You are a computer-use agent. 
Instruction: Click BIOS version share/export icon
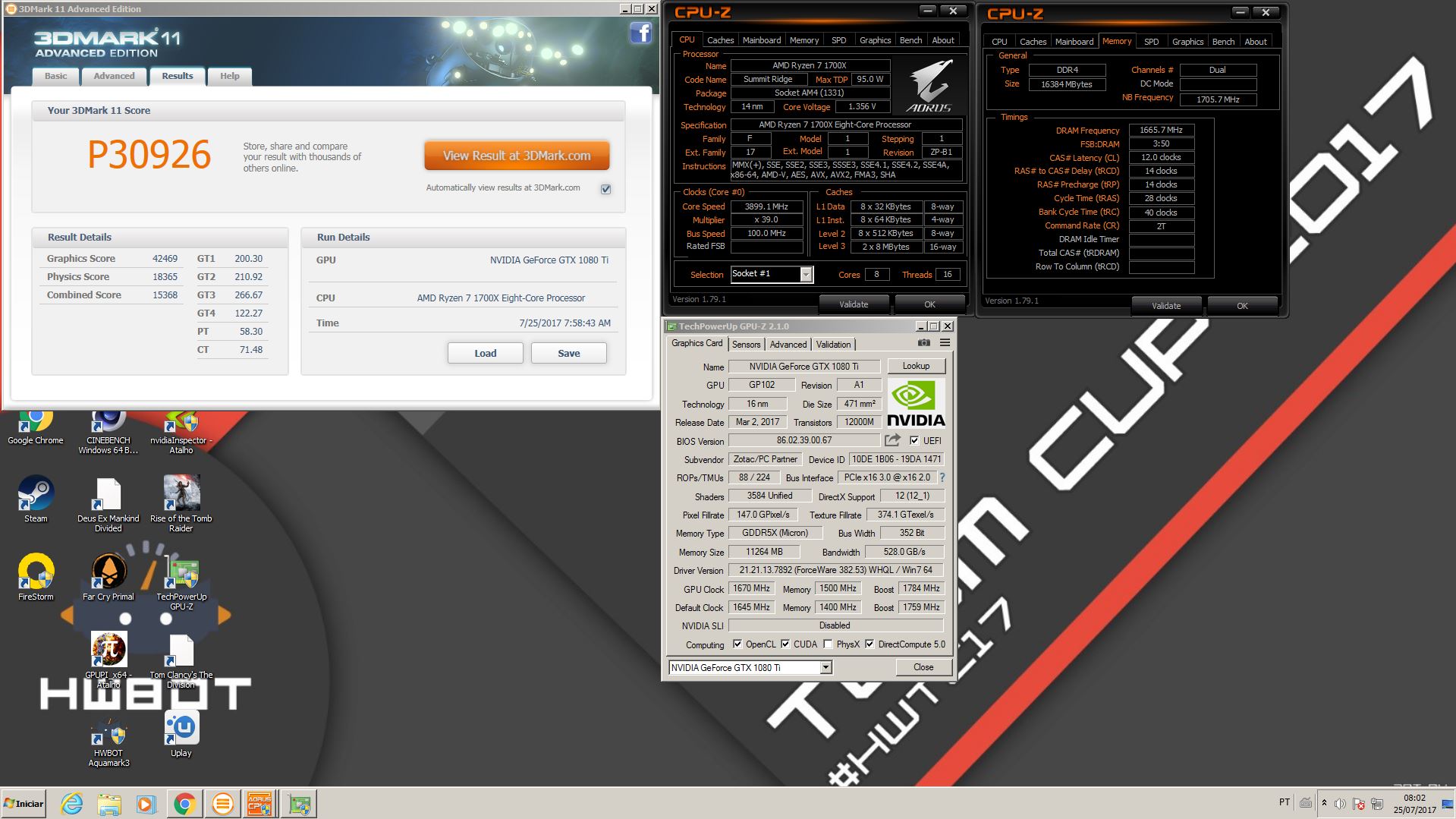(892, 440)
